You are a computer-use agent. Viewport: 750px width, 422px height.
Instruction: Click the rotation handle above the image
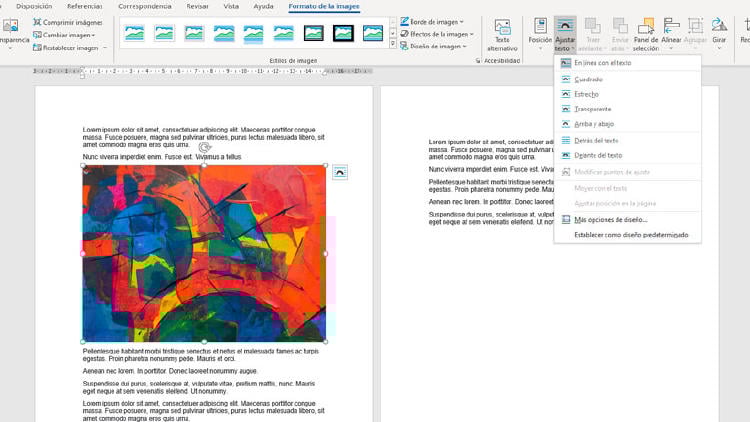[204, 148]
